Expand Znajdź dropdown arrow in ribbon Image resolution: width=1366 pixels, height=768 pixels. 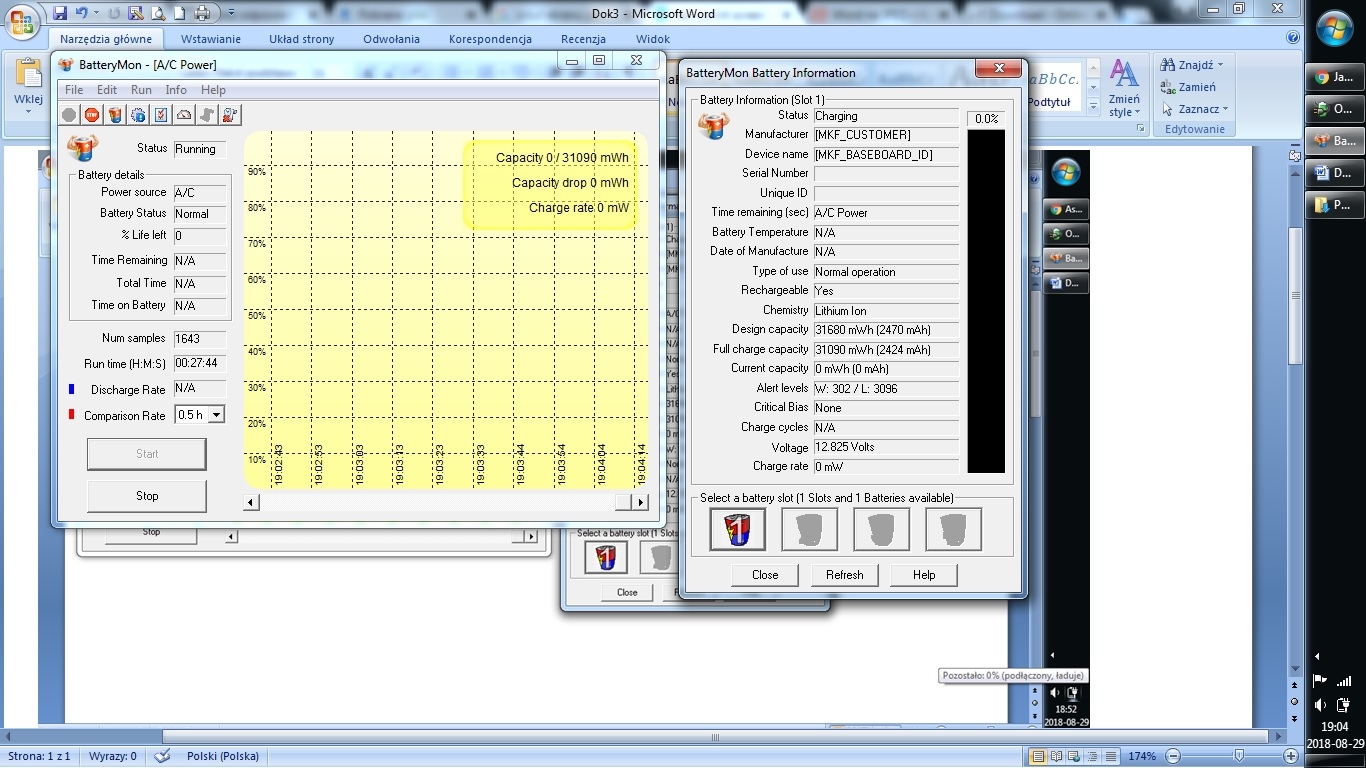pyautogui.click(x=1220, y=65)
